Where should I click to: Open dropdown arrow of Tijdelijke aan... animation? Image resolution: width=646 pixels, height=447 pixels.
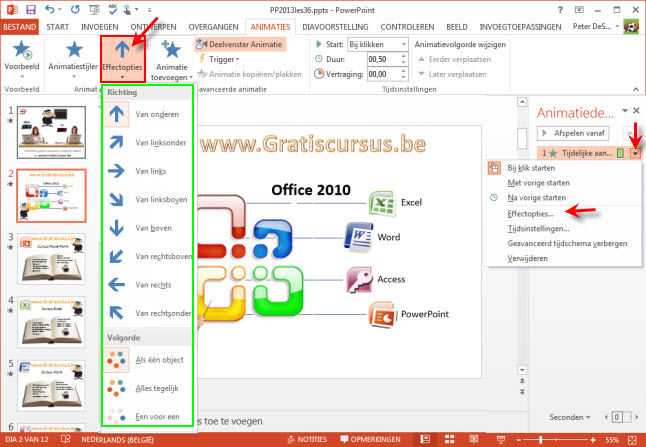click(636, 153)
